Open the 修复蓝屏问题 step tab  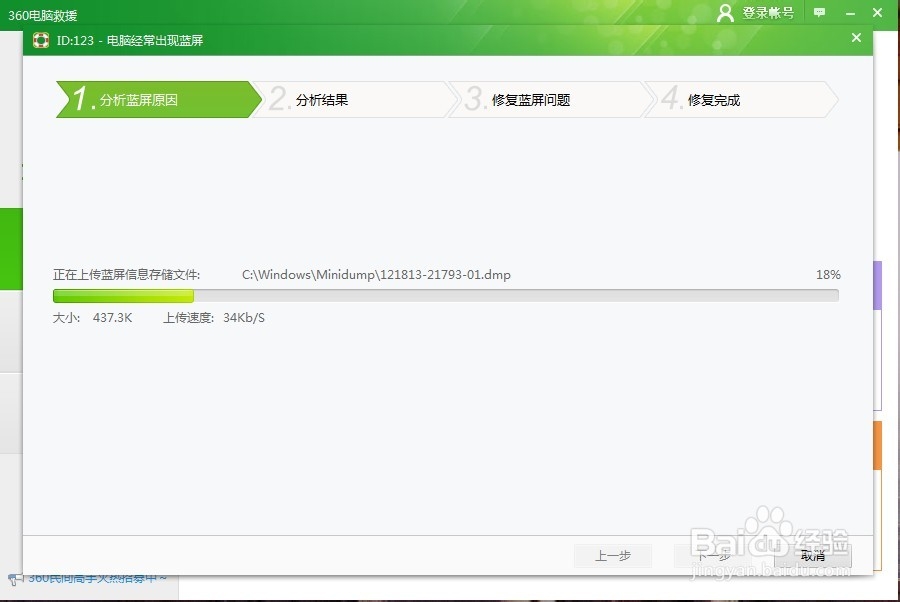click(530, 99)
